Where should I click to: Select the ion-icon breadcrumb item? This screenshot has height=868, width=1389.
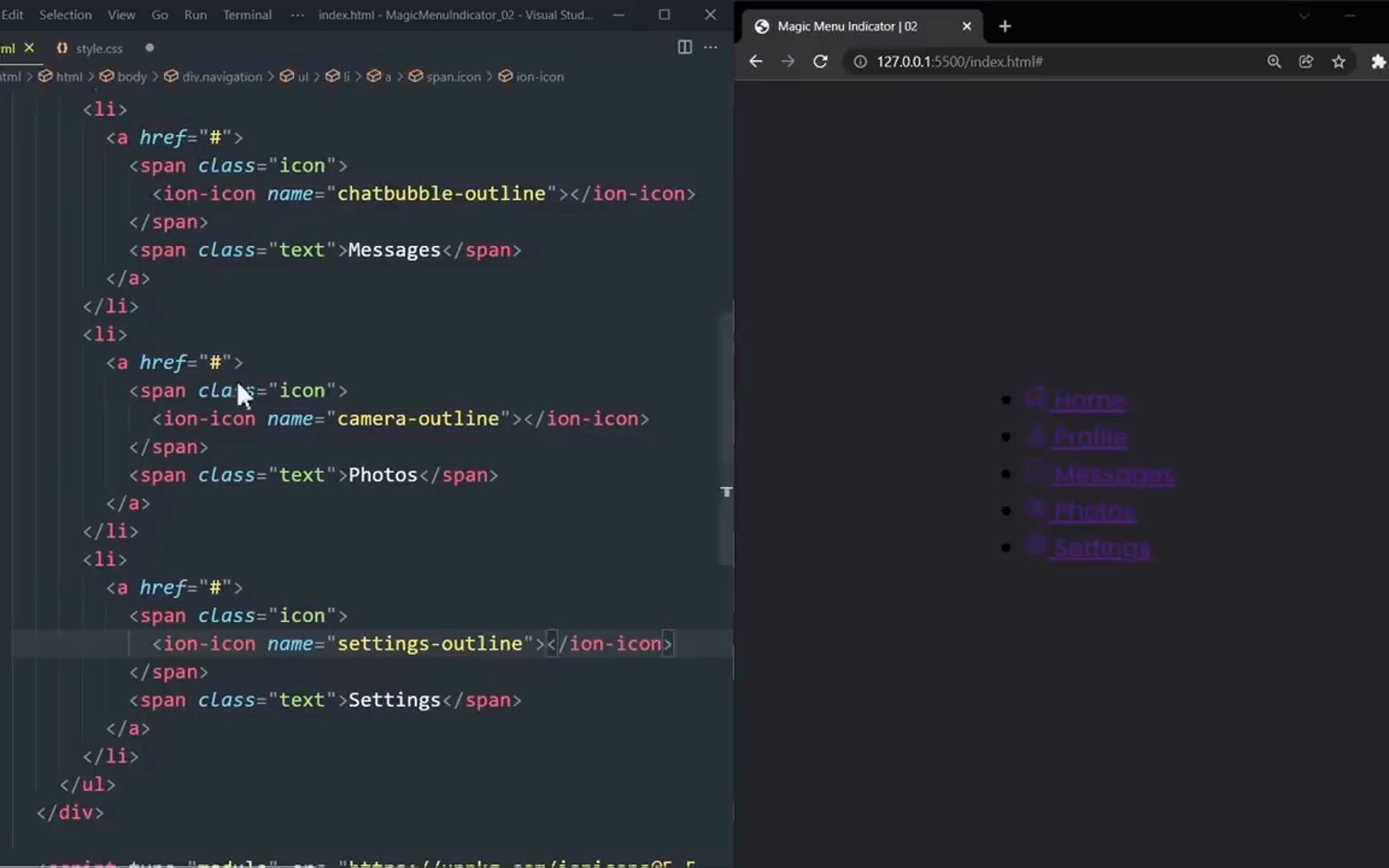tap(532, 76)
